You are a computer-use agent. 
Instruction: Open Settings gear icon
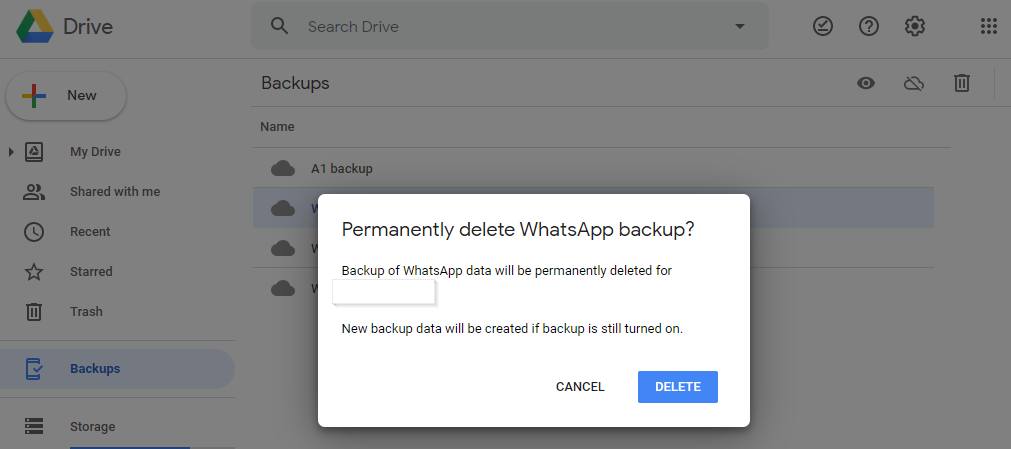[x=915, y=26]
